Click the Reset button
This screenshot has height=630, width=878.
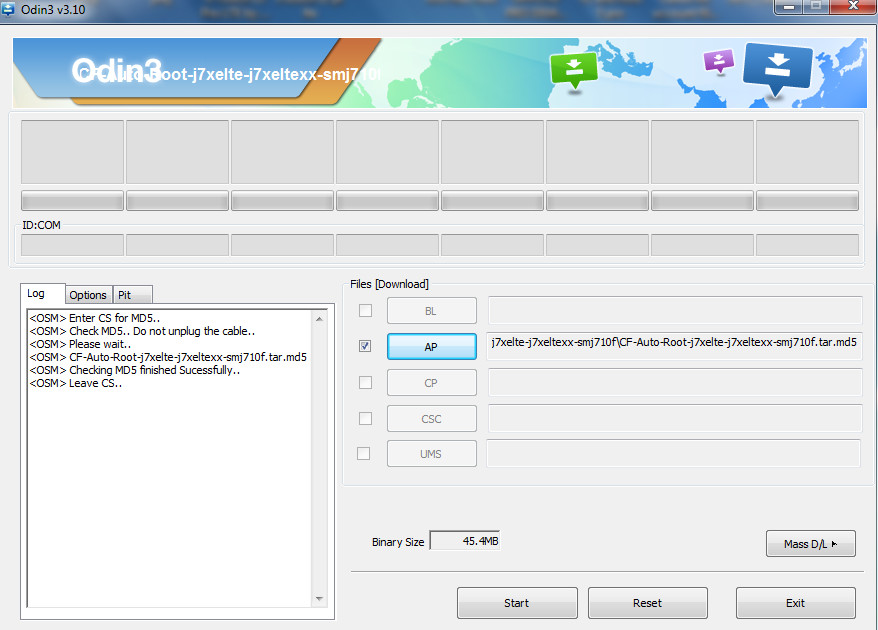(648, 603)
